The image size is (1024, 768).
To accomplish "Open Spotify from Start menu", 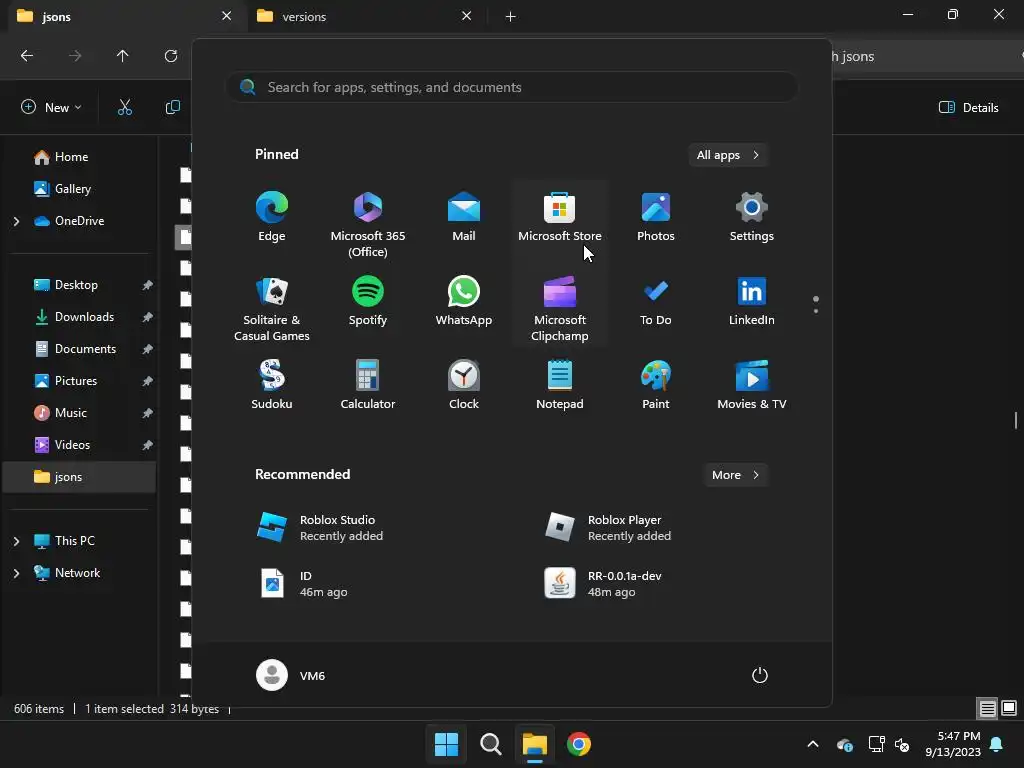I will (368, 301).
